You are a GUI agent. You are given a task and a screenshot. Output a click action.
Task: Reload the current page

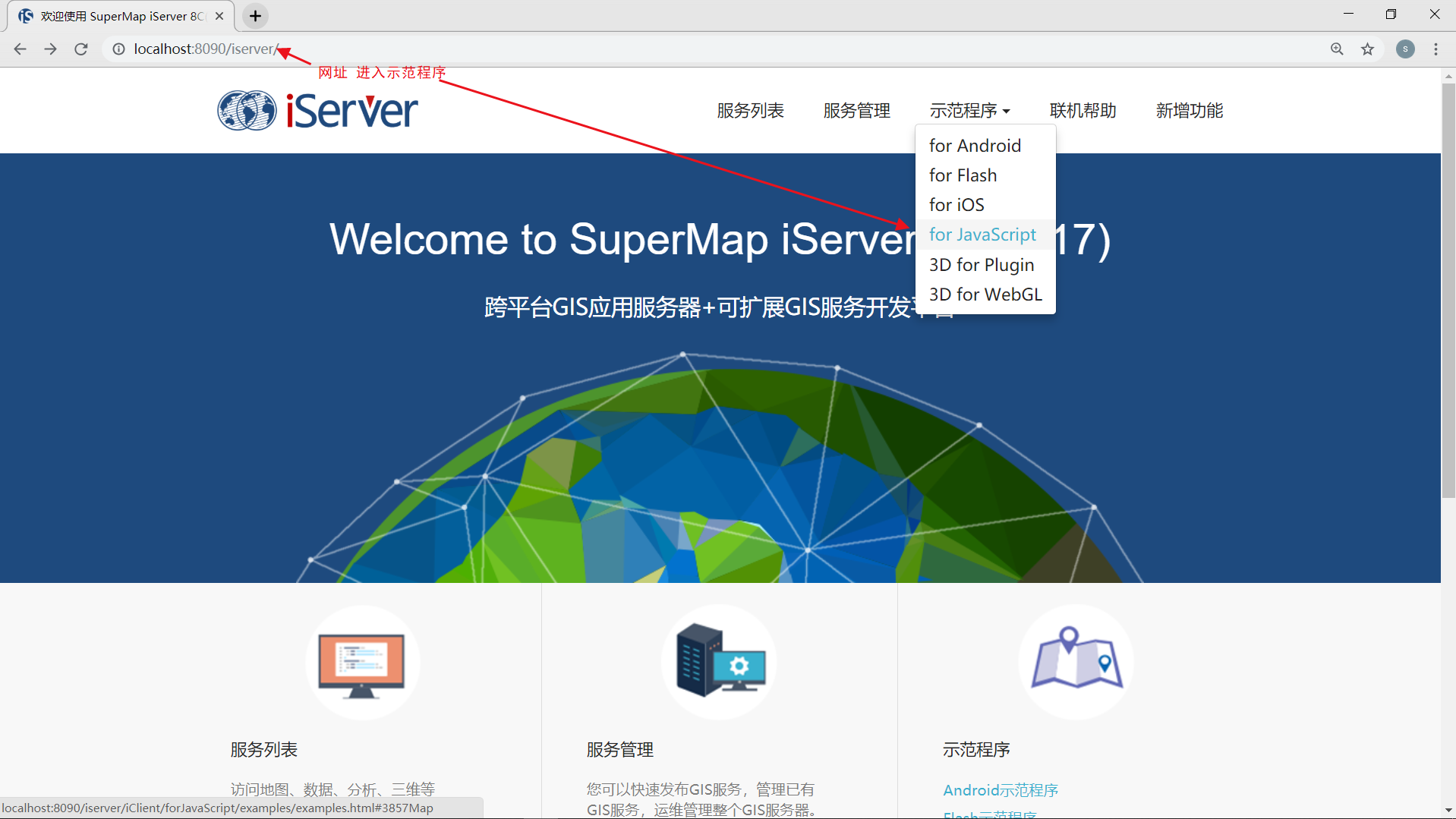(x=80, y=49)
